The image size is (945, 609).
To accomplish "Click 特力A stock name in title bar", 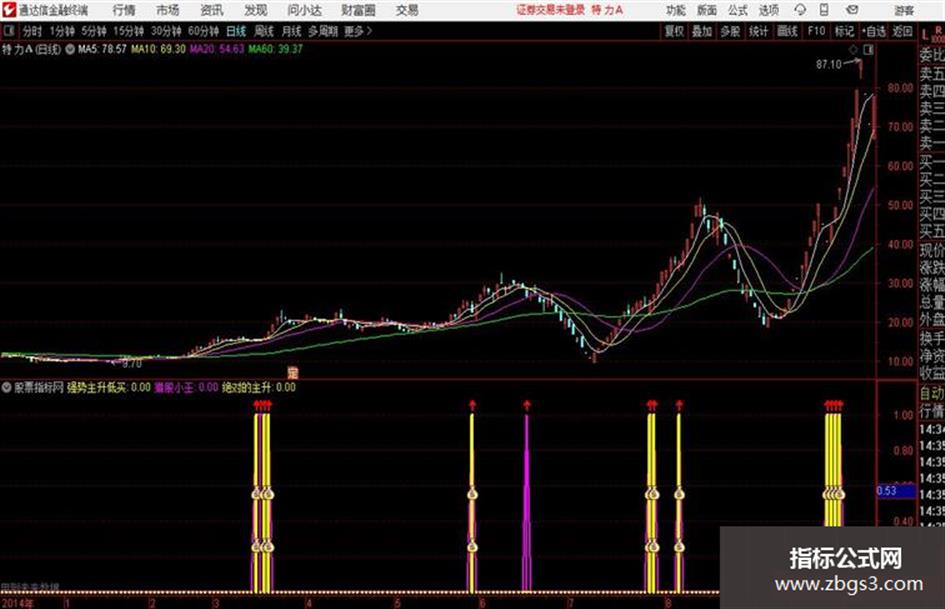I will point(607,10).
